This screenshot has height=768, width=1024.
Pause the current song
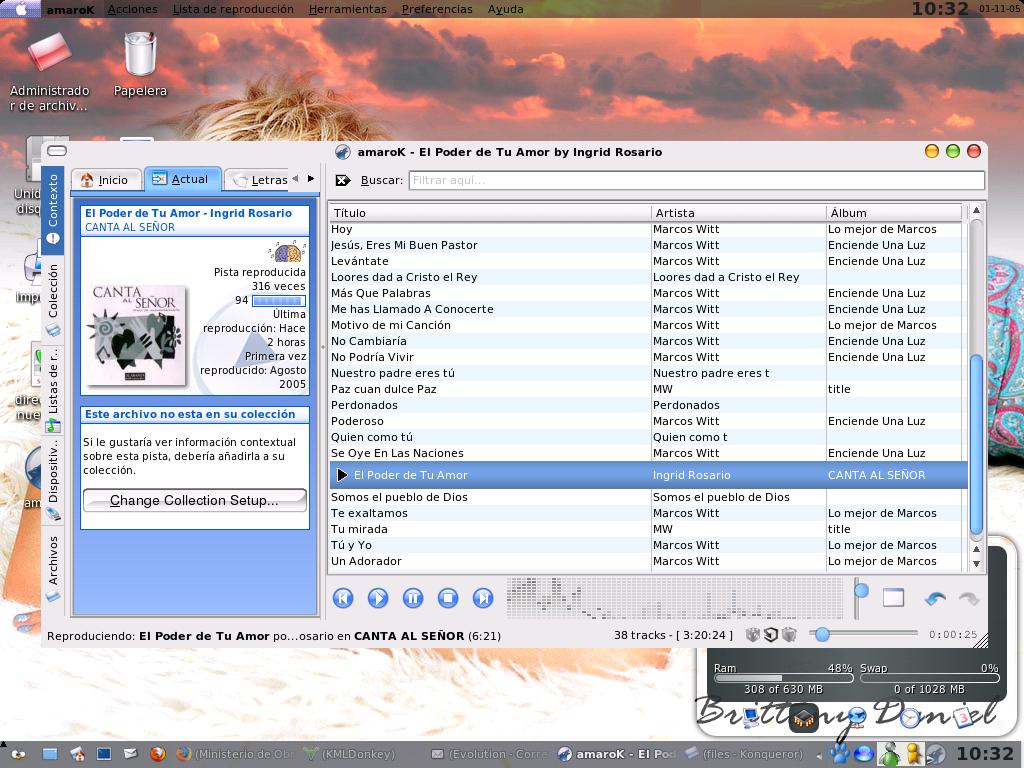point(413,598)
